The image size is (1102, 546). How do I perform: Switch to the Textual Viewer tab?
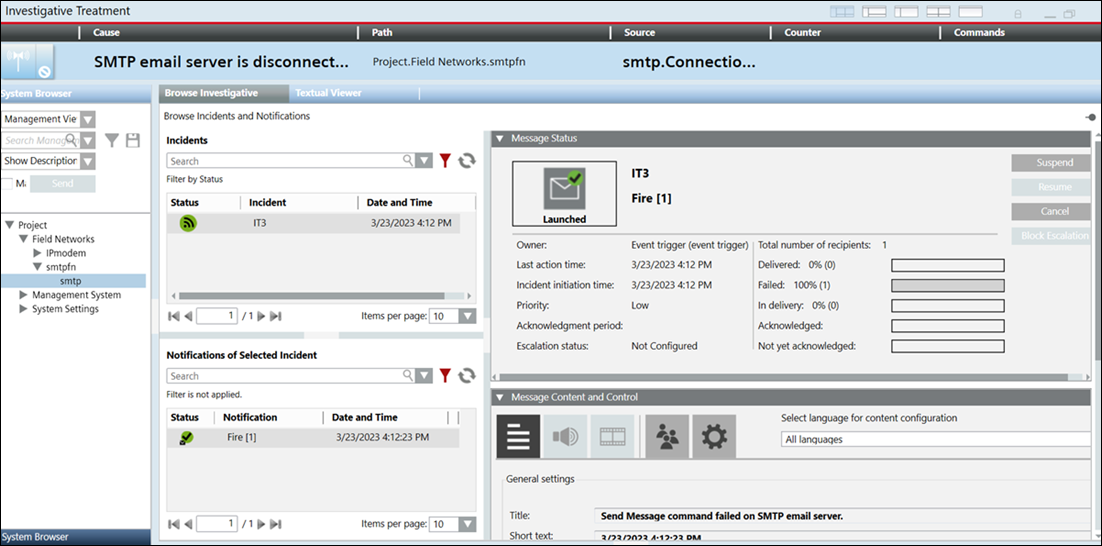[x=328, y=93]
